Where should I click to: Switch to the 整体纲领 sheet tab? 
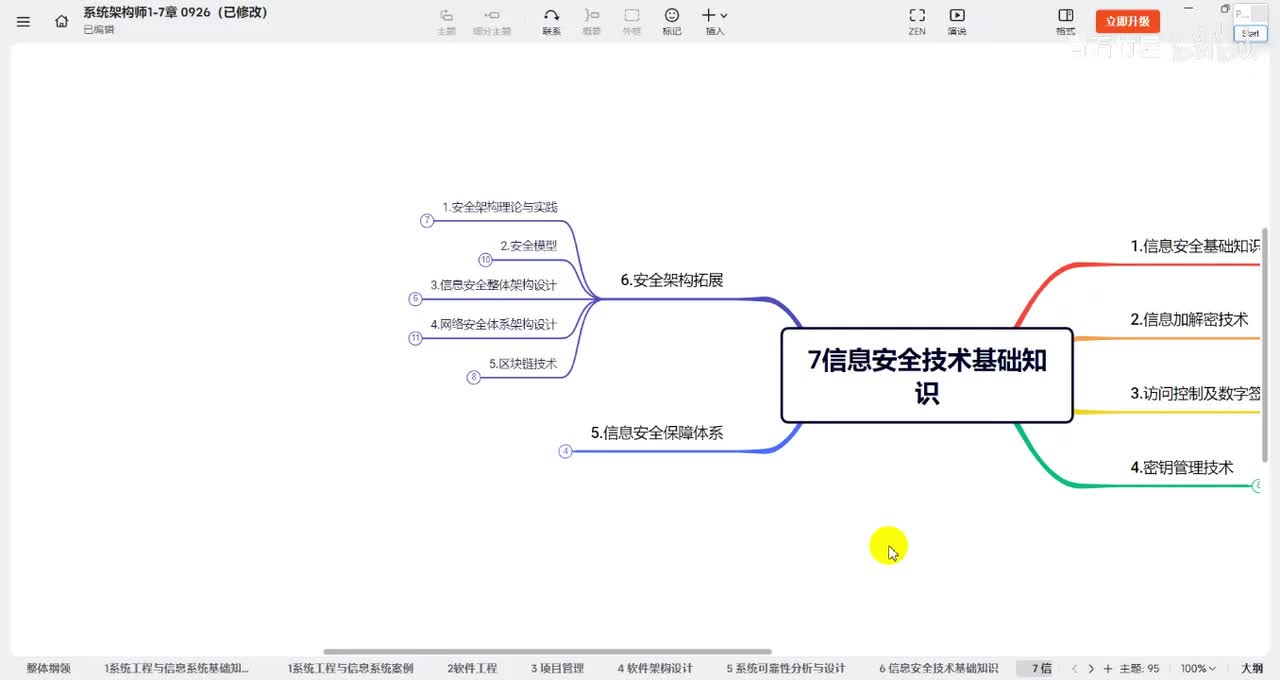pyautogui.click(x=48, y=668)
